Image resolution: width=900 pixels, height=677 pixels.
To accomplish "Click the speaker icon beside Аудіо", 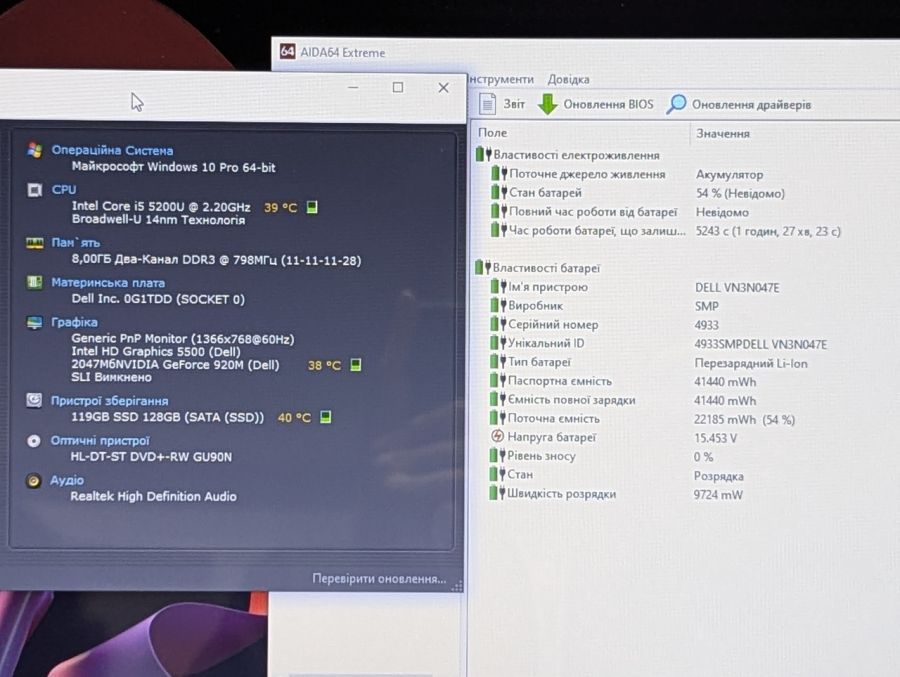I will (x=34, y=480).
